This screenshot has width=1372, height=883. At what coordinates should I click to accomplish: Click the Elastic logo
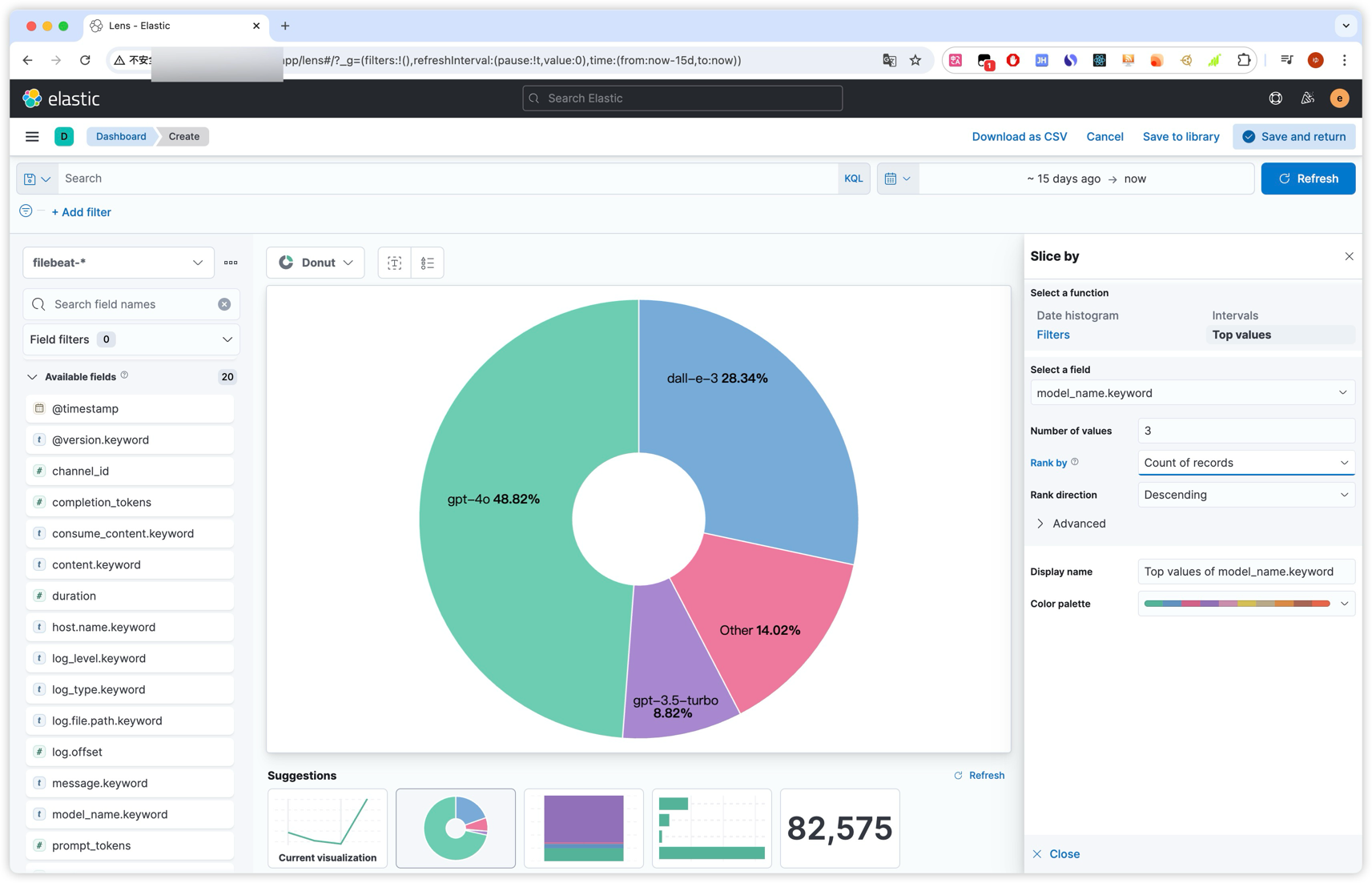pos(62,98)
